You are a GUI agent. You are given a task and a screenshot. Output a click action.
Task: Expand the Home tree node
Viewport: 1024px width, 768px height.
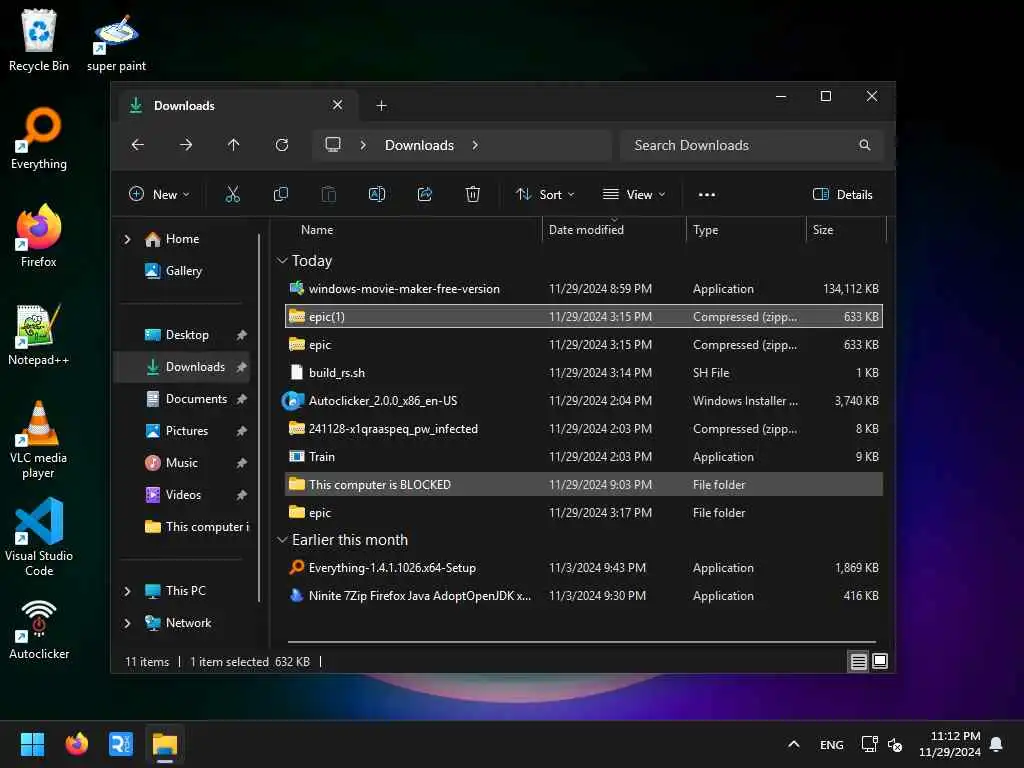(x=127, y=240)
